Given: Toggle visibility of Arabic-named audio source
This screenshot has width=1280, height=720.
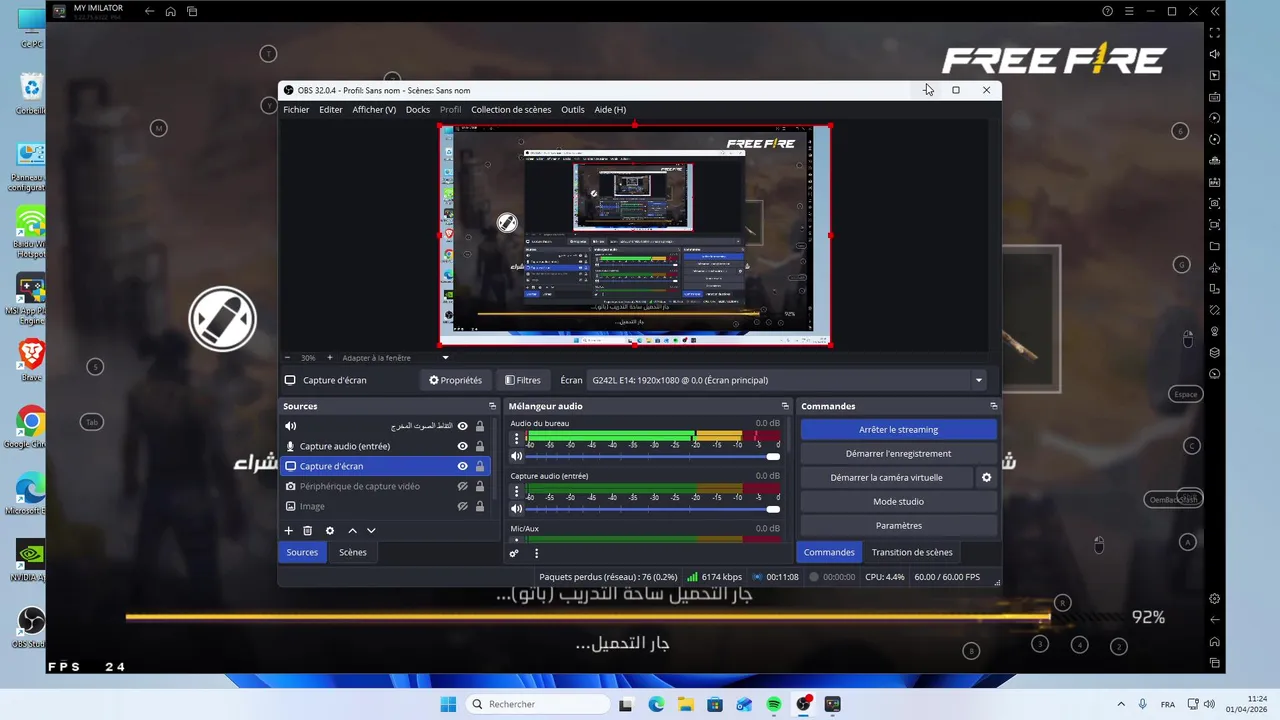Looking at the screenshot, I should (462, 426).
